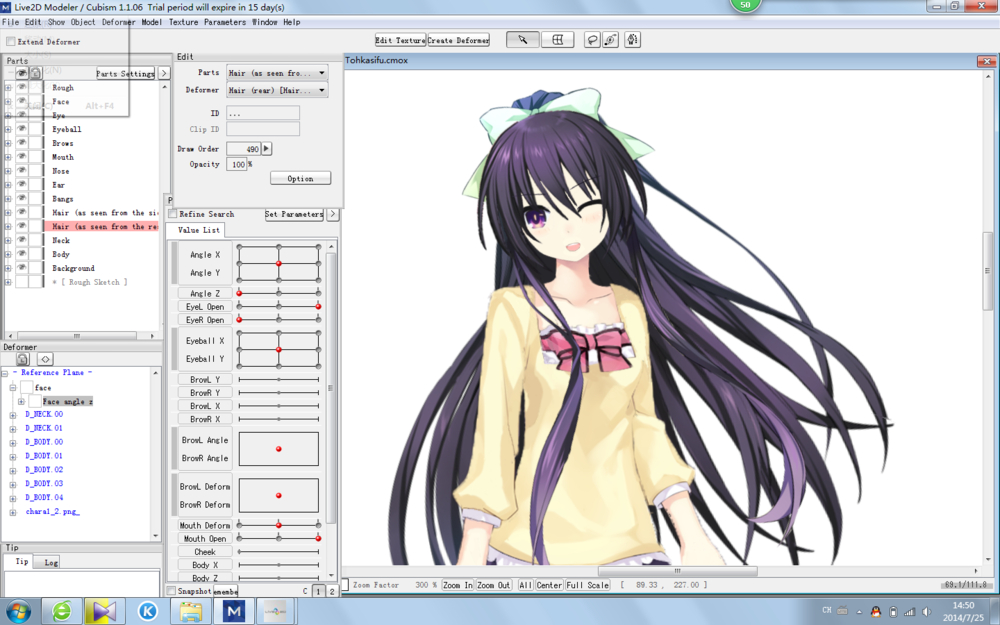1000x625 pixels.
Task: Check the Snapshot checkbox
Action: (171, 591)
